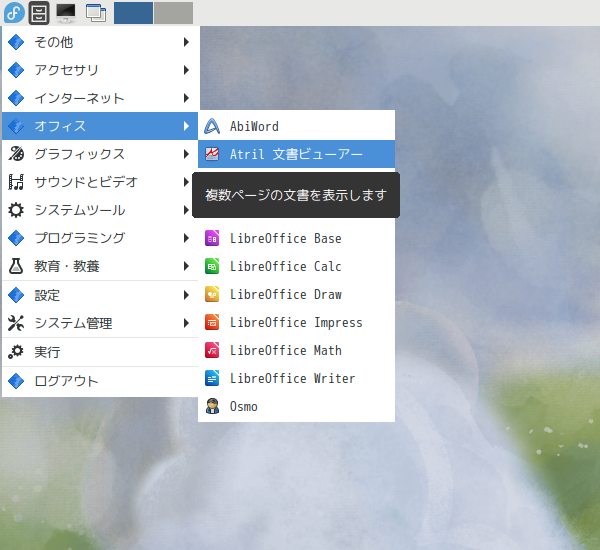Click the その他 label text
The height and width of the screenshot is (550, 600).
pos(54,42)
